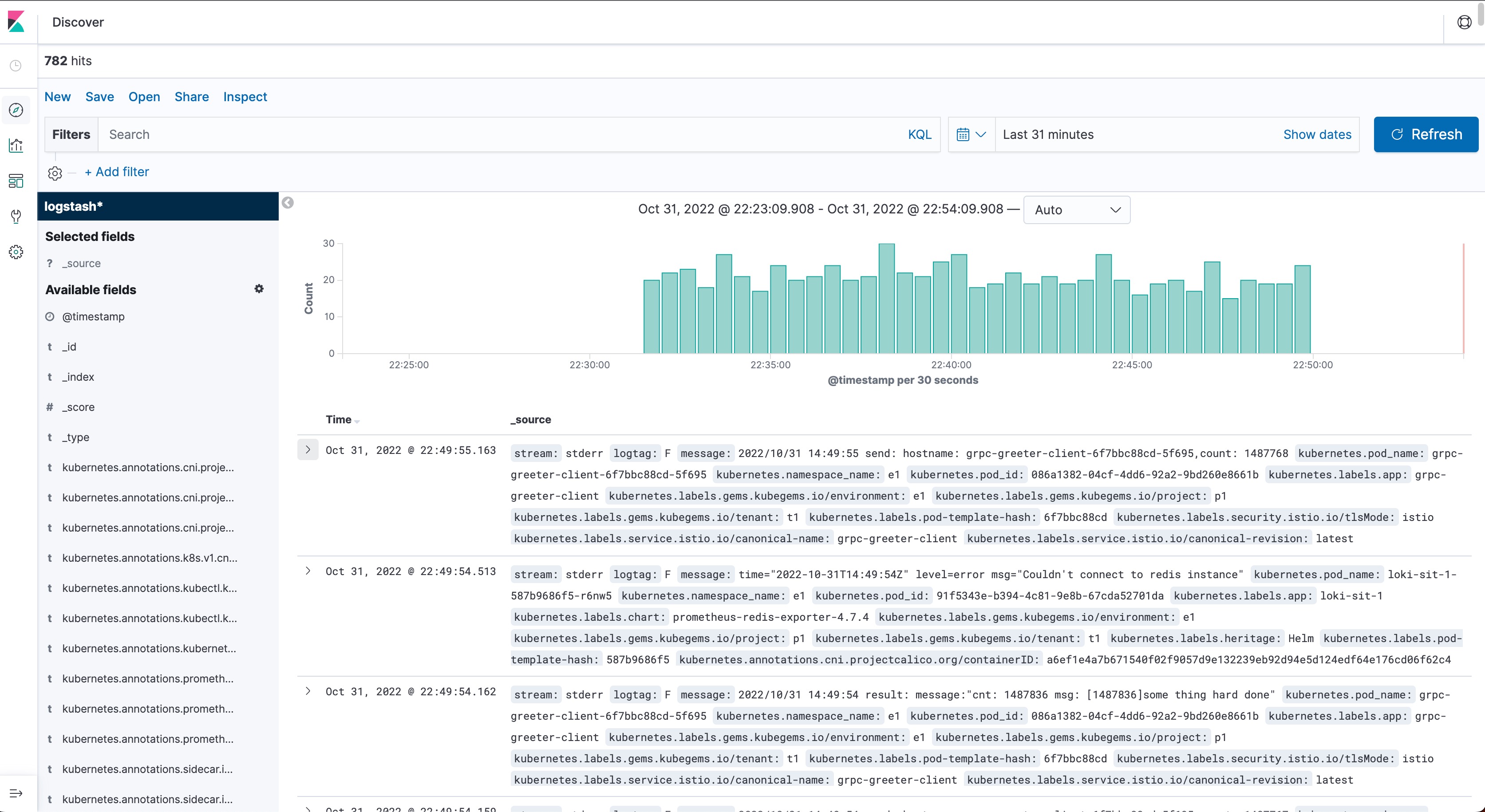Click Show dates link
The image size is (1485, 812).
[x=1317, y=135]
